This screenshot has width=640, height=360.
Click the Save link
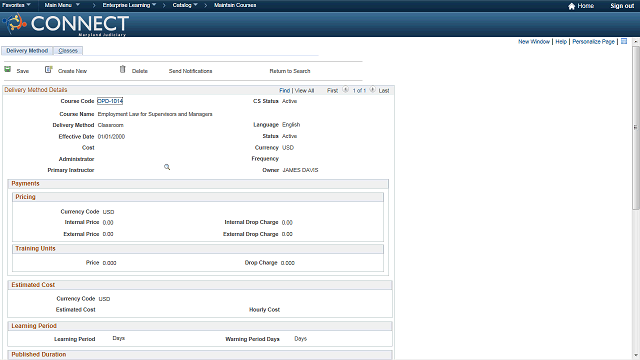(23, 71)
